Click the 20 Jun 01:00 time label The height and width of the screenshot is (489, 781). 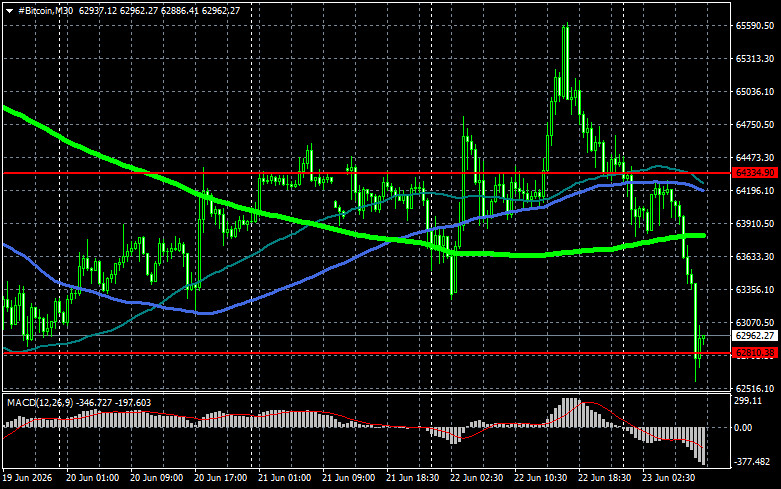93,478
